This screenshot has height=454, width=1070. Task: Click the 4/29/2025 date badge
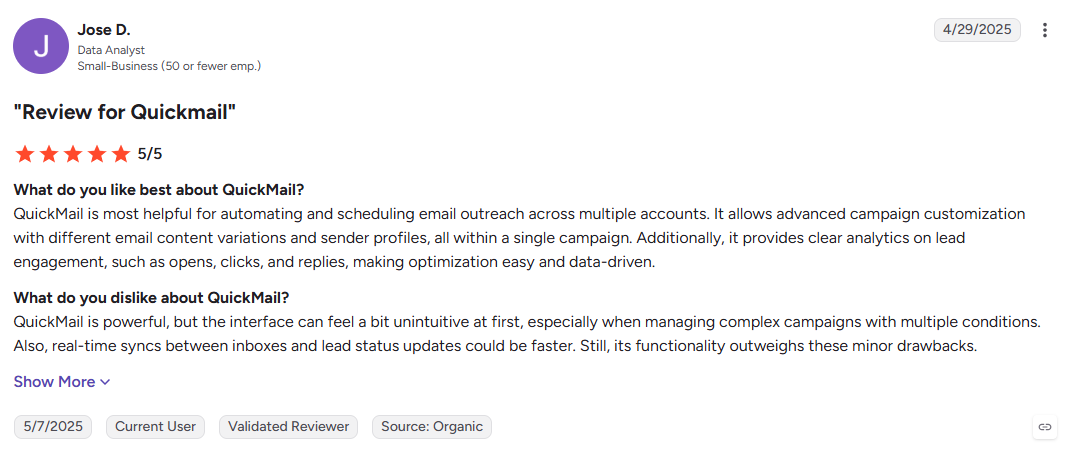tap(977, 30)
